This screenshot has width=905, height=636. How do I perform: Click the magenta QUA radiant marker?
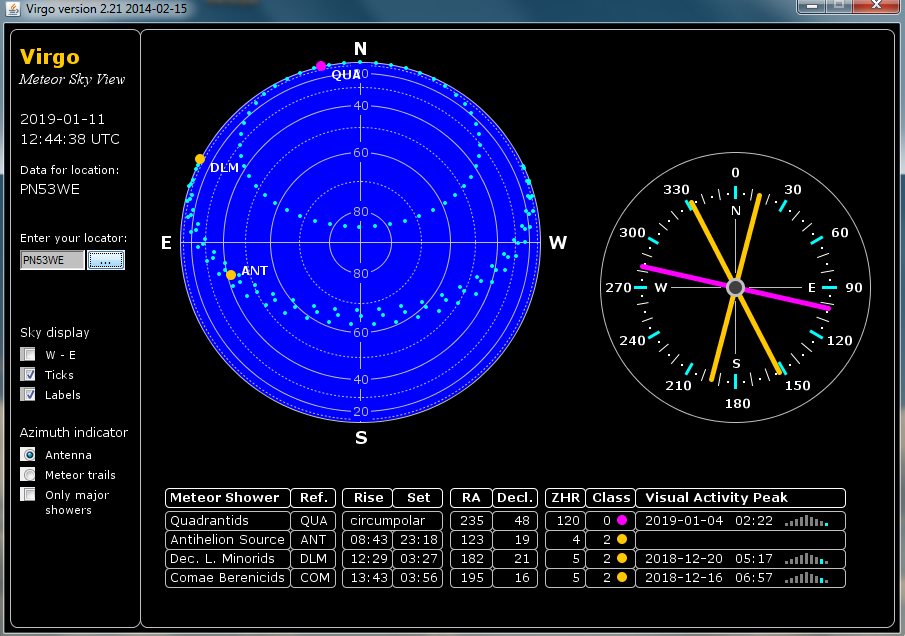(x=321, y=66)
